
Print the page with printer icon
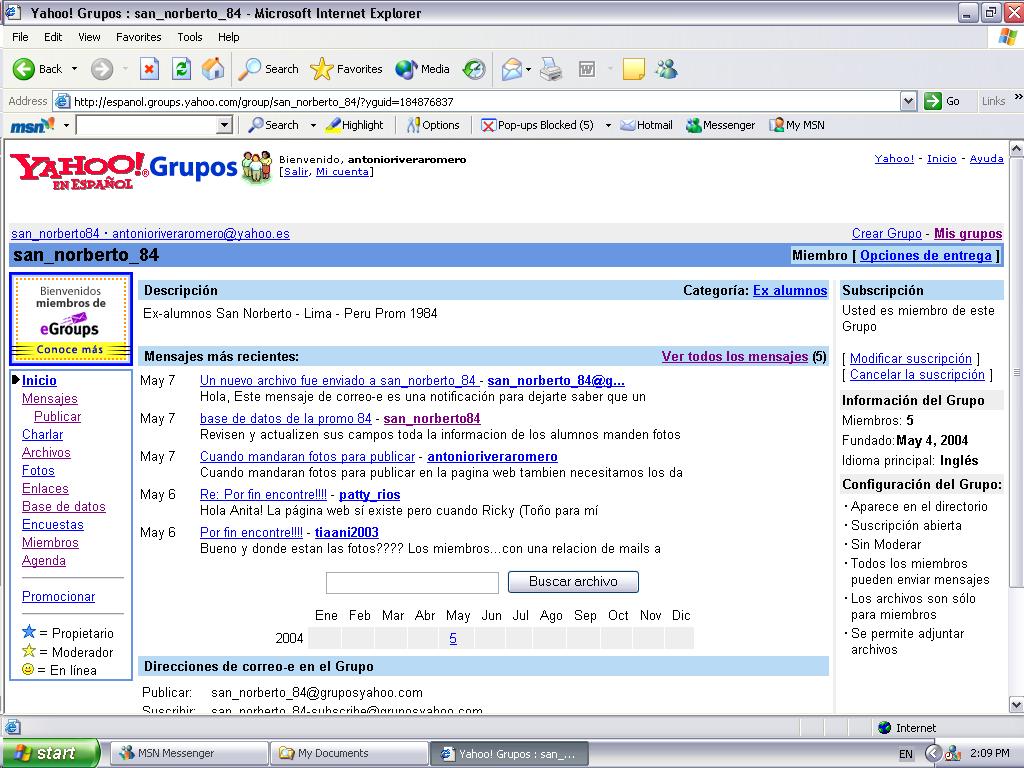pyautogui.click(x=551, y=69)
